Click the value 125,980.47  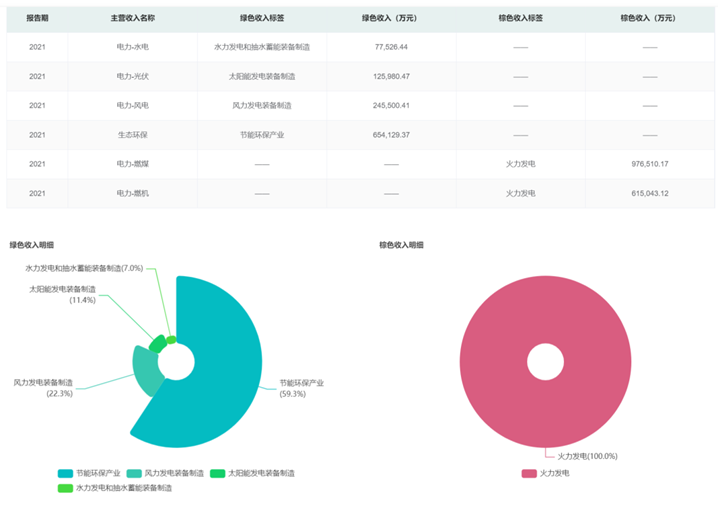coord(391,76)
